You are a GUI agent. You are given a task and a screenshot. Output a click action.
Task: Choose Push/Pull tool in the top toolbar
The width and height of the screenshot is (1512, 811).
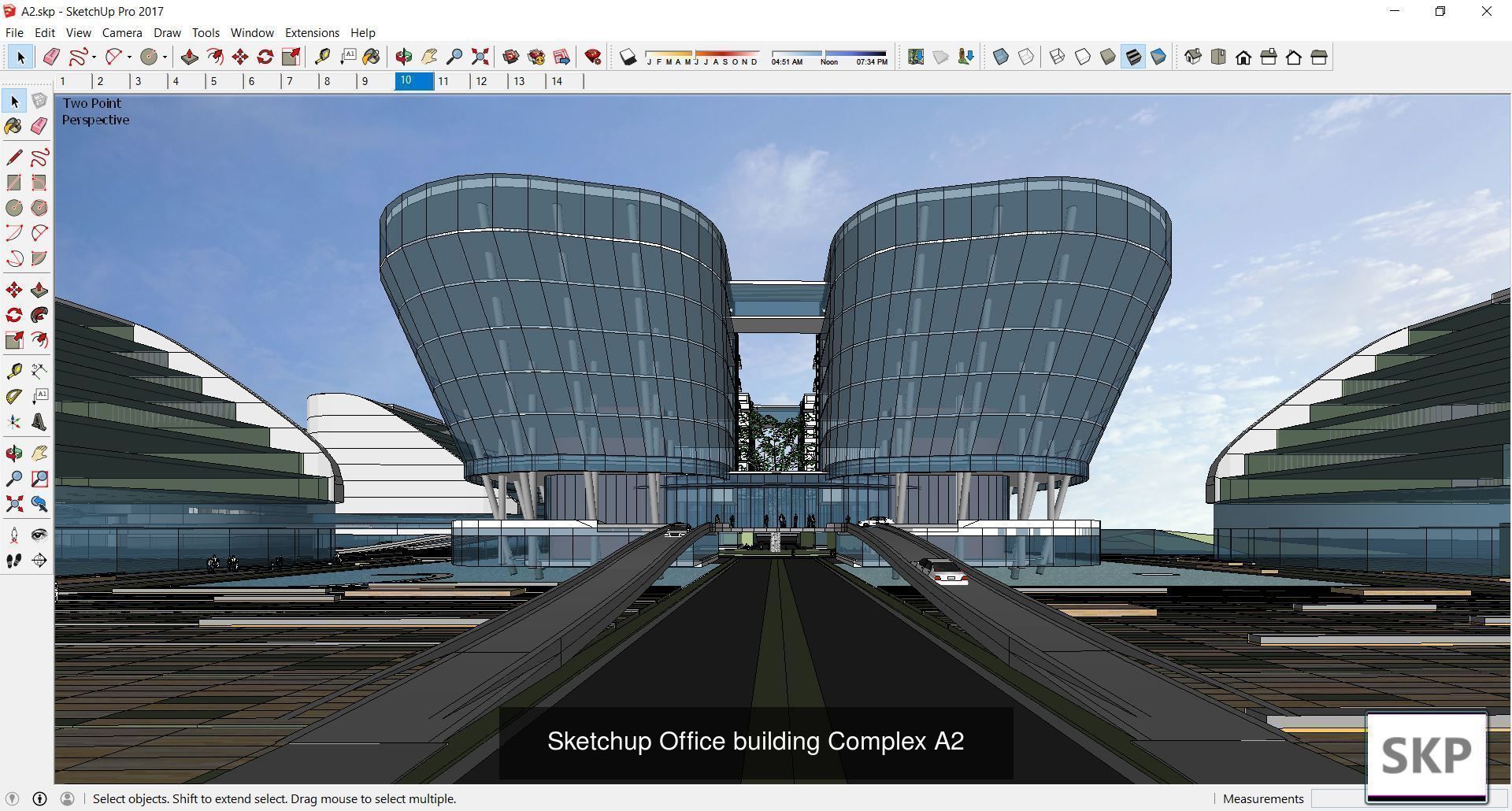coord(190,57)
